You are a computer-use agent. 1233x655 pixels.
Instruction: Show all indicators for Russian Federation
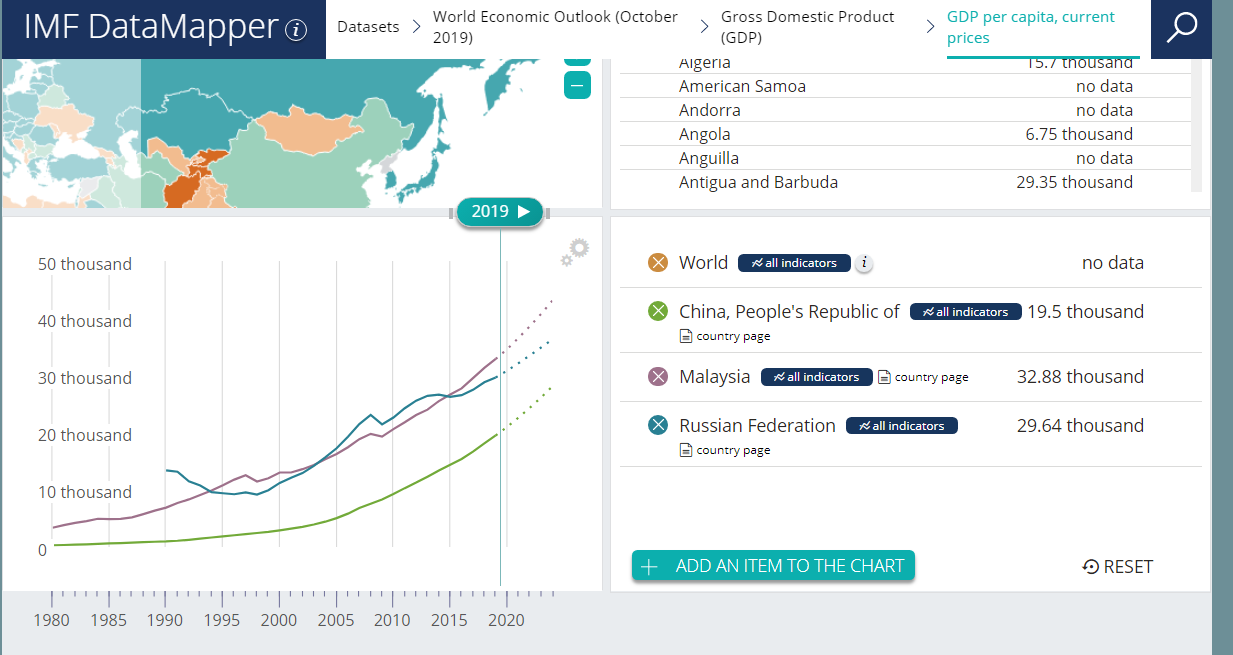pos(902,426)
